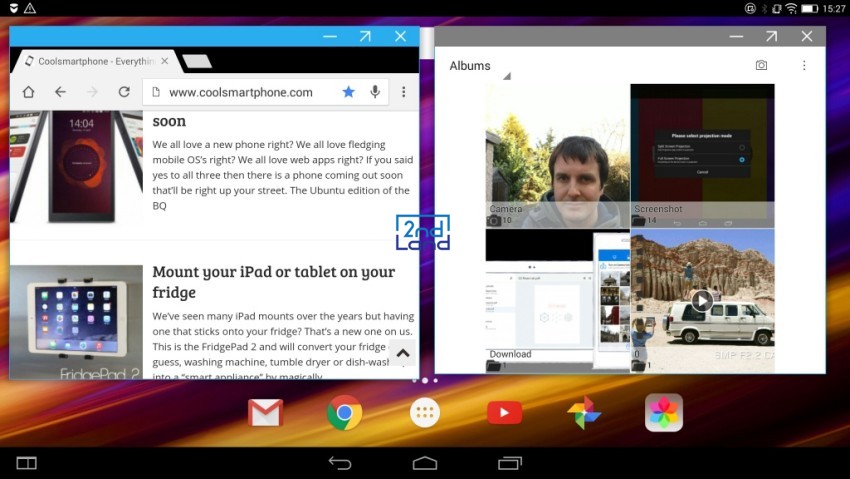Viewport: 850px width, 479px height.
Task: Open the Ubuntu phone article image
Action: point(76,167)
